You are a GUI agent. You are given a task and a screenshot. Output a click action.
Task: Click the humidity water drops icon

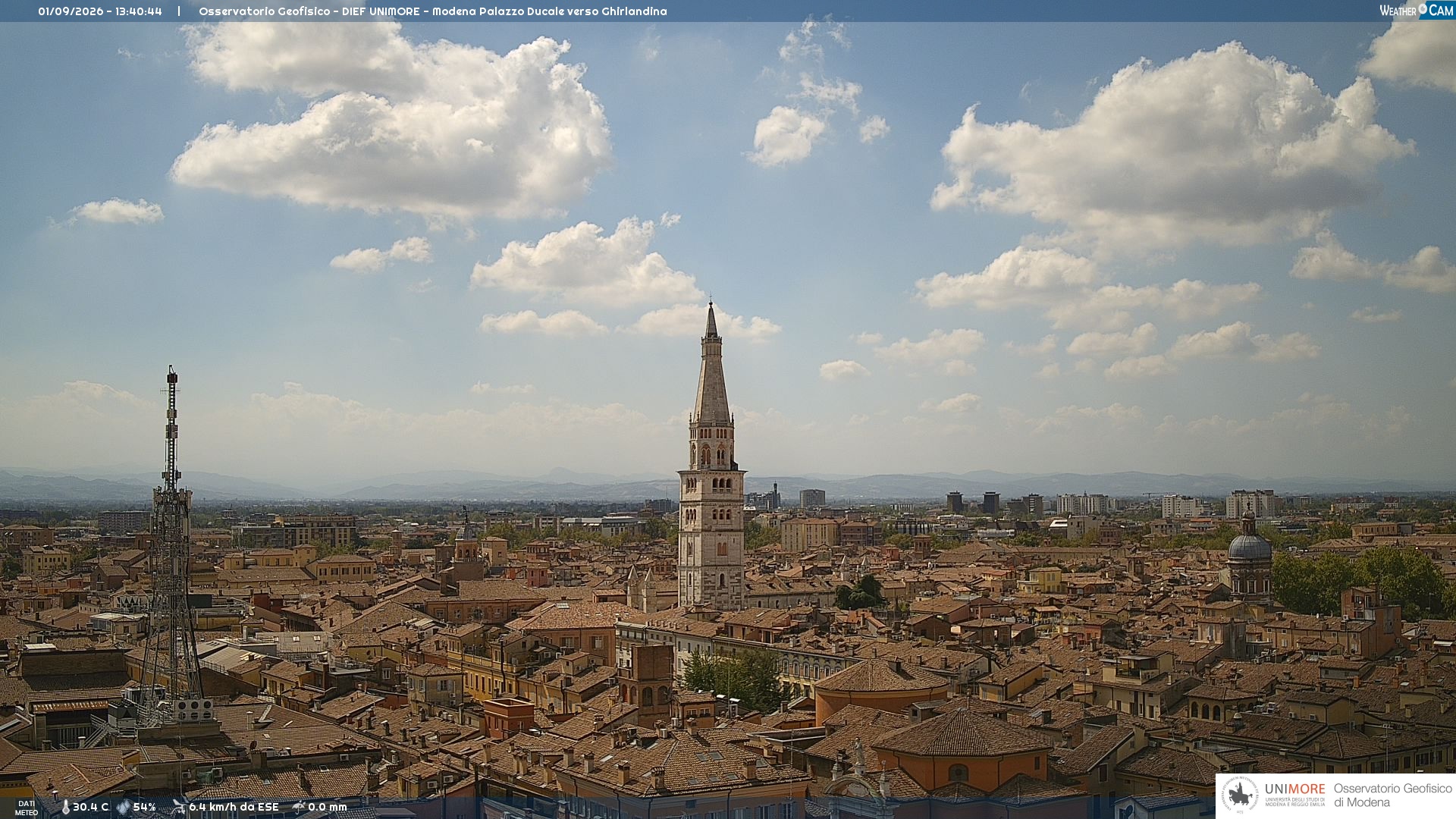tap(123, 808)
